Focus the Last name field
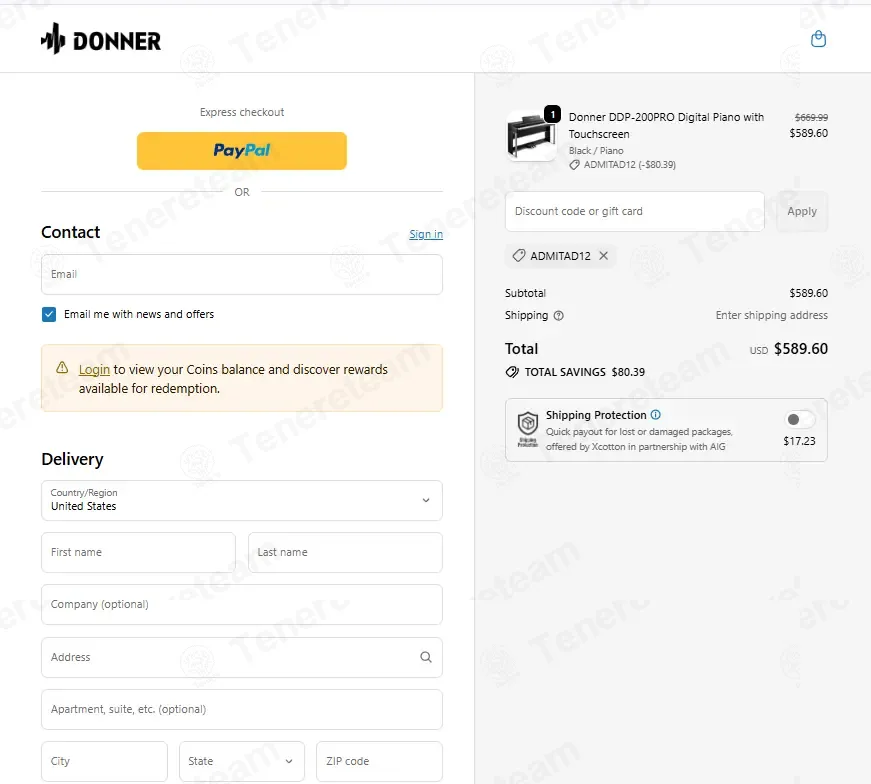 tap(345, 552)
